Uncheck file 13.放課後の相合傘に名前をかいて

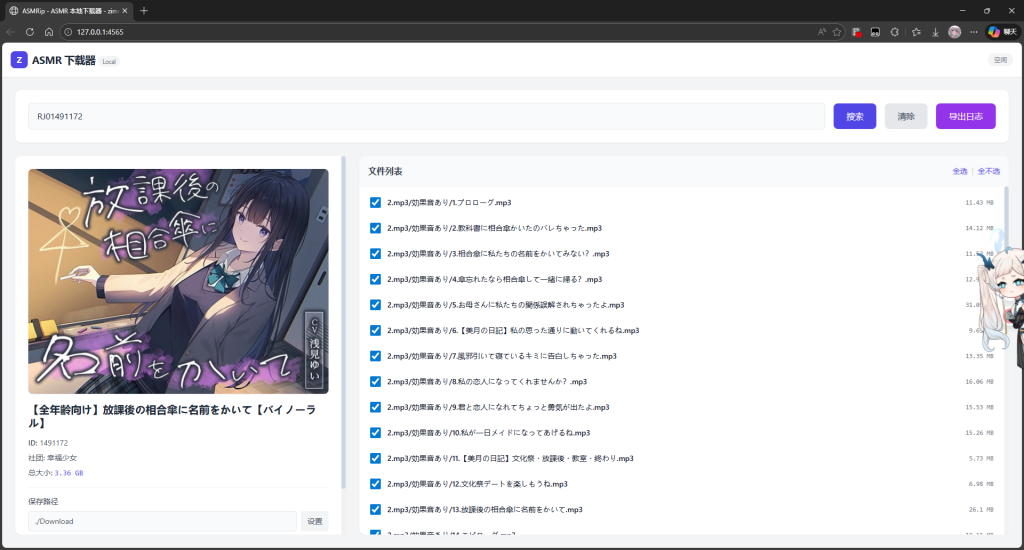click(x=376, y=510)
